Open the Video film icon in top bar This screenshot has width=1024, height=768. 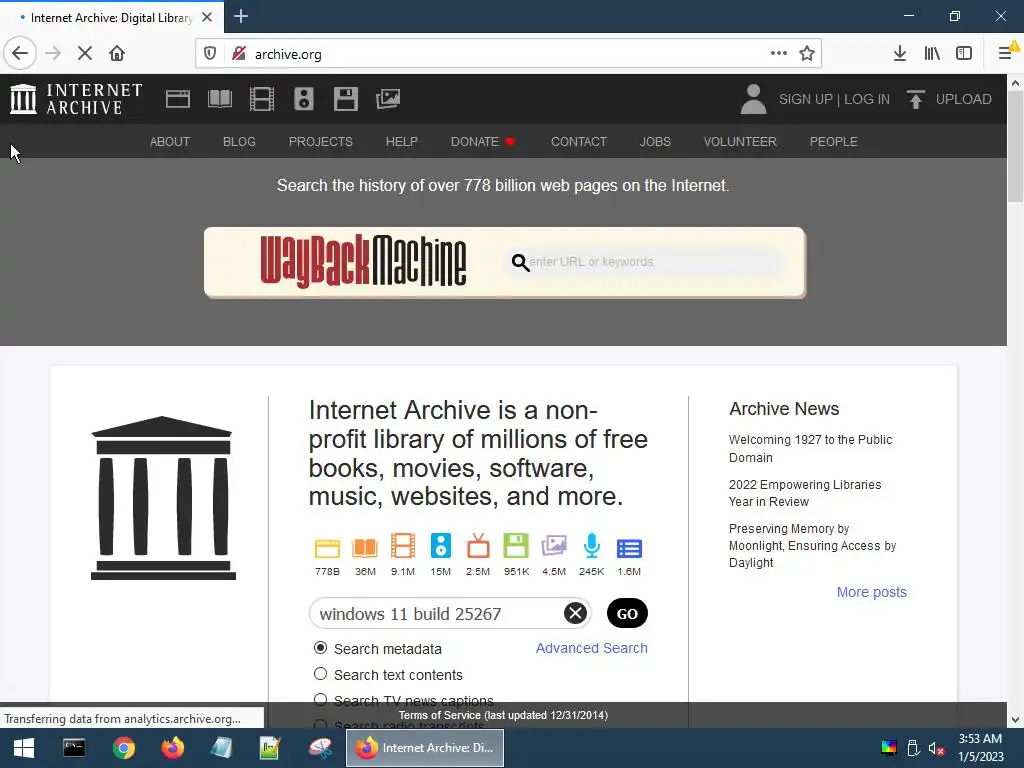tap(262, 99)
